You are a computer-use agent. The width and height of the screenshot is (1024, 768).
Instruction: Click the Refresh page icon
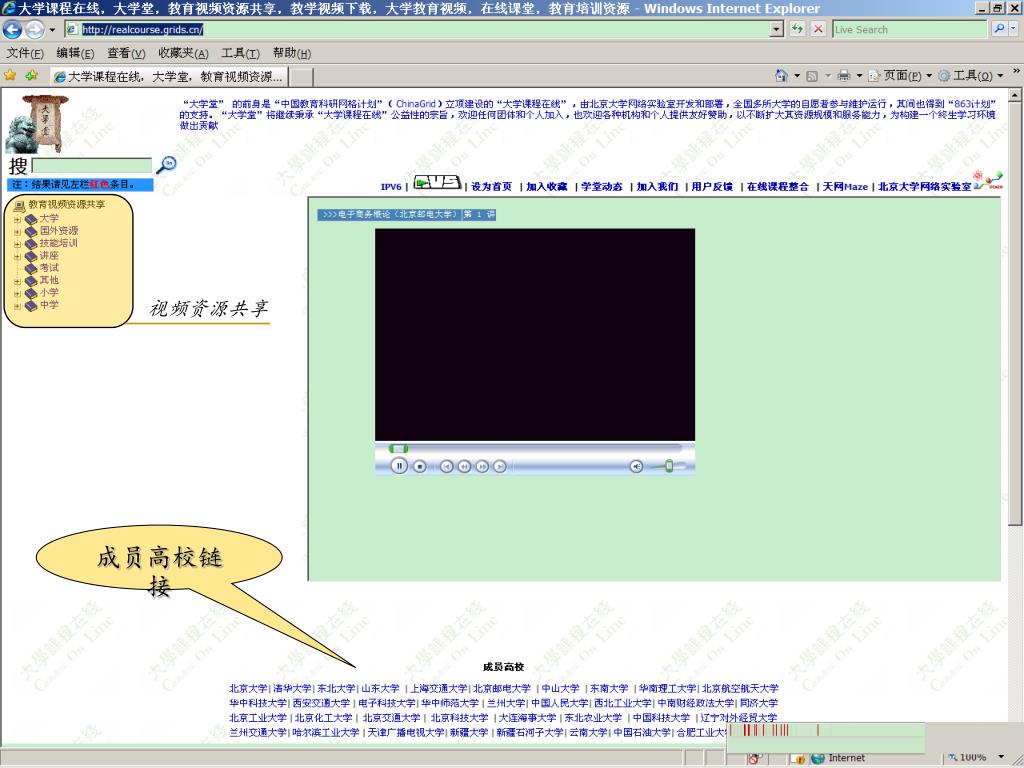(x=797, y=29)
